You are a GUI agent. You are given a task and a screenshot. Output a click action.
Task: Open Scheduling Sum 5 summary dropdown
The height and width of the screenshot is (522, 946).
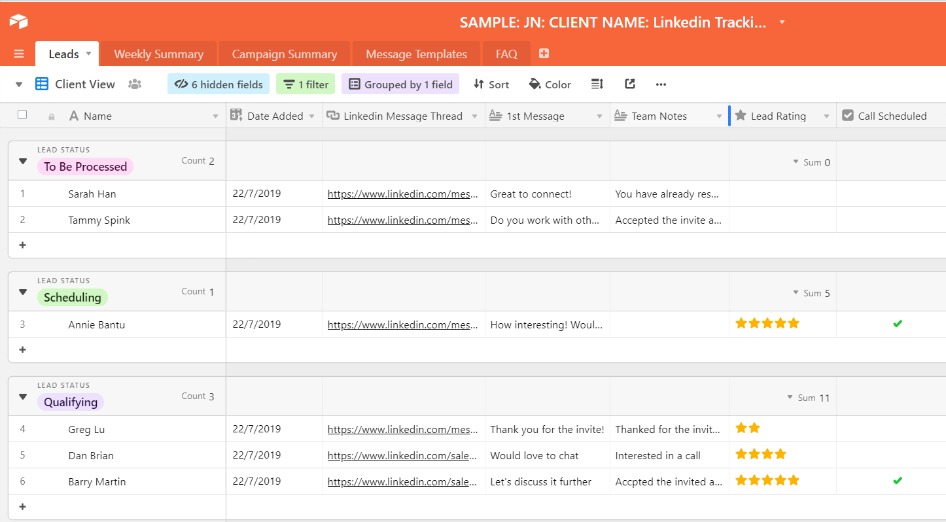click(x=811, y=293)
